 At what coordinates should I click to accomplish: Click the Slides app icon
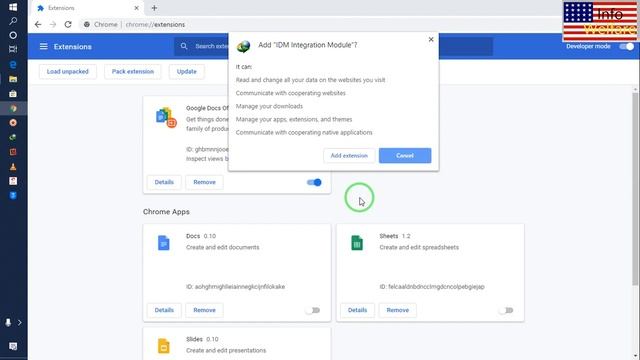(164, 346)
